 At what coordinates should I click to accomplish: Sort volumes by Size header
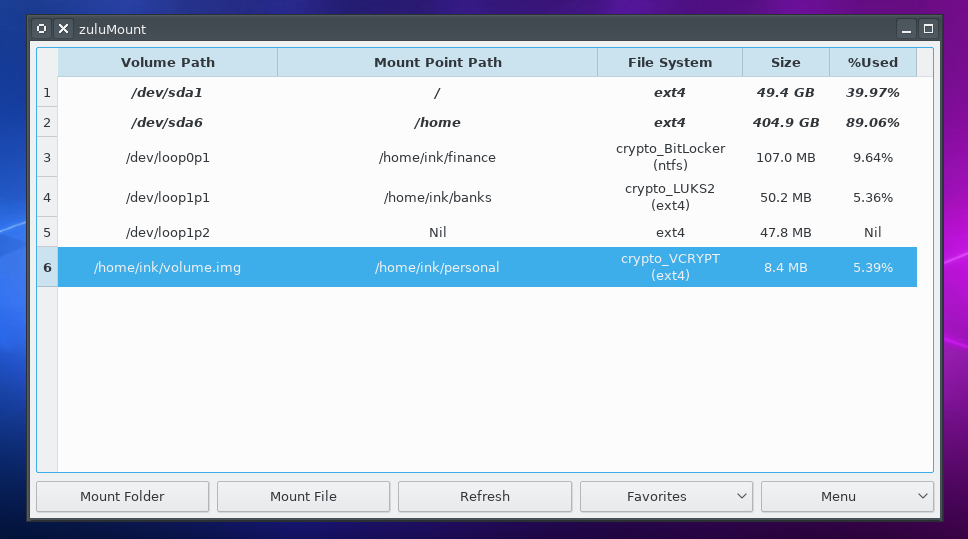click(785, 62)
